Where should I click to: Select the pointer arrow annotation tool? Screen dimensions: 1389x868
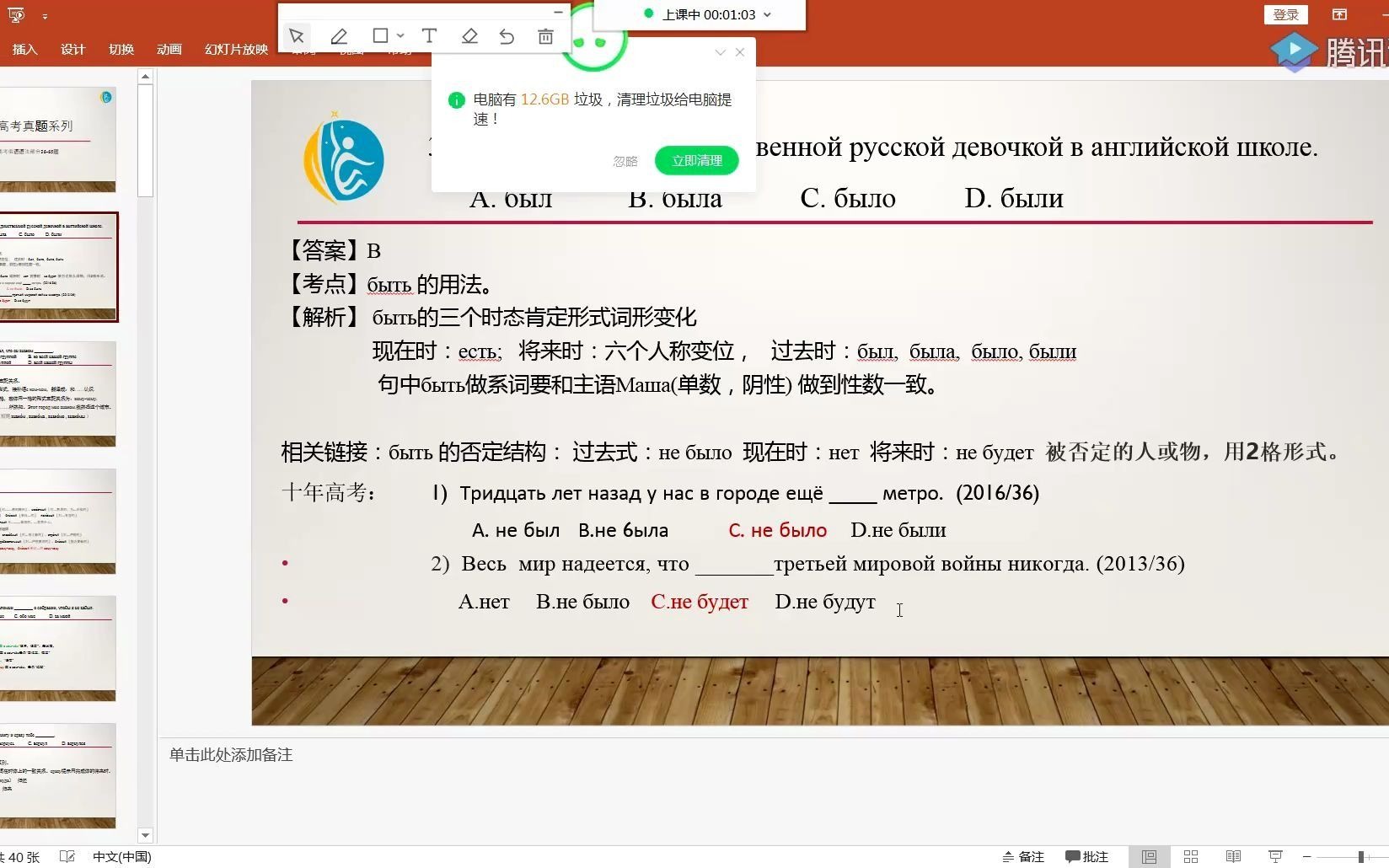[297, 36]
